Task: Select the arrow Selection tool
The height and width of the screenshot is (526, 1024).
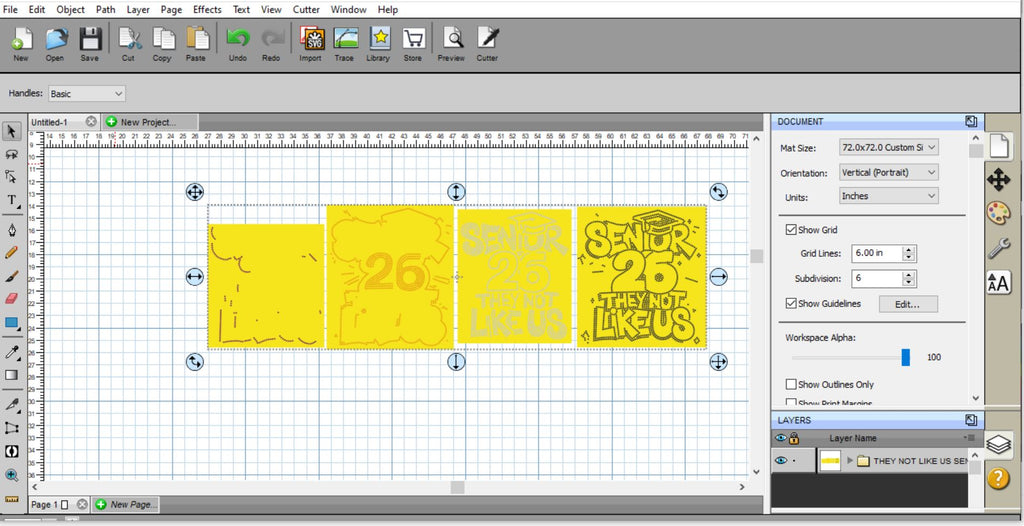Action: [11, 131]
